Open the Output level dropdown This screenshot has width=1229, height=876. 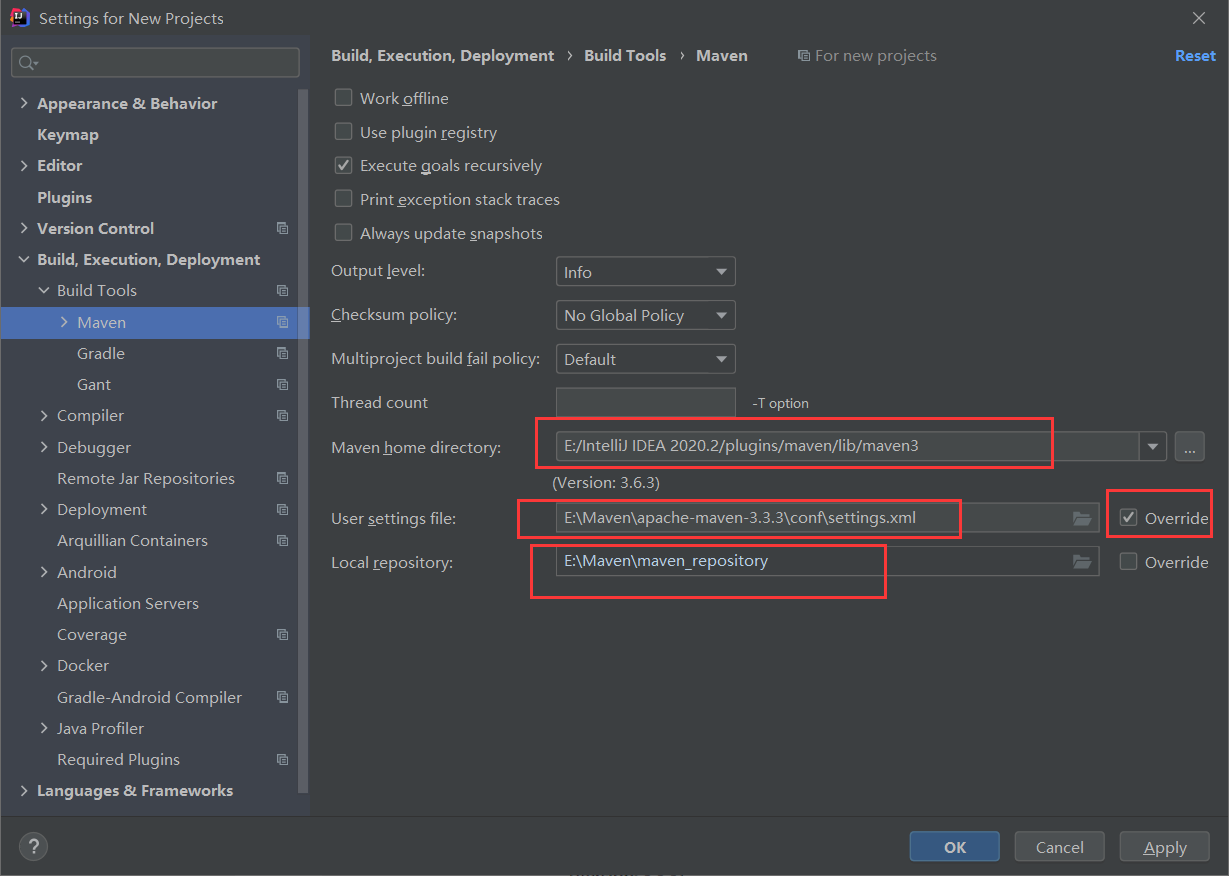coord(645,272)
